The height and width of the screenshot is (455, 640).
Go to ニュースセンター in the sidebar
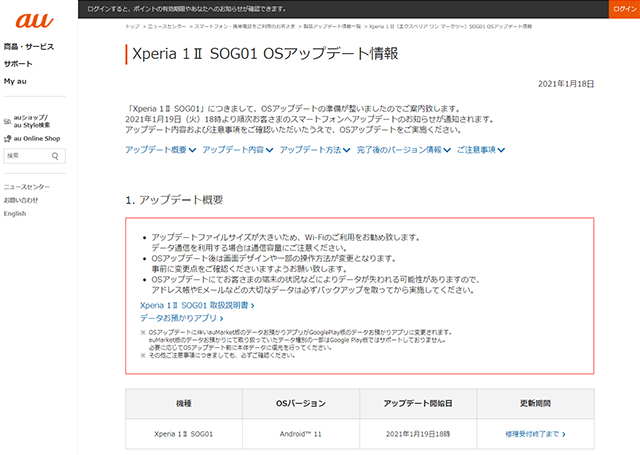(27, 187)
